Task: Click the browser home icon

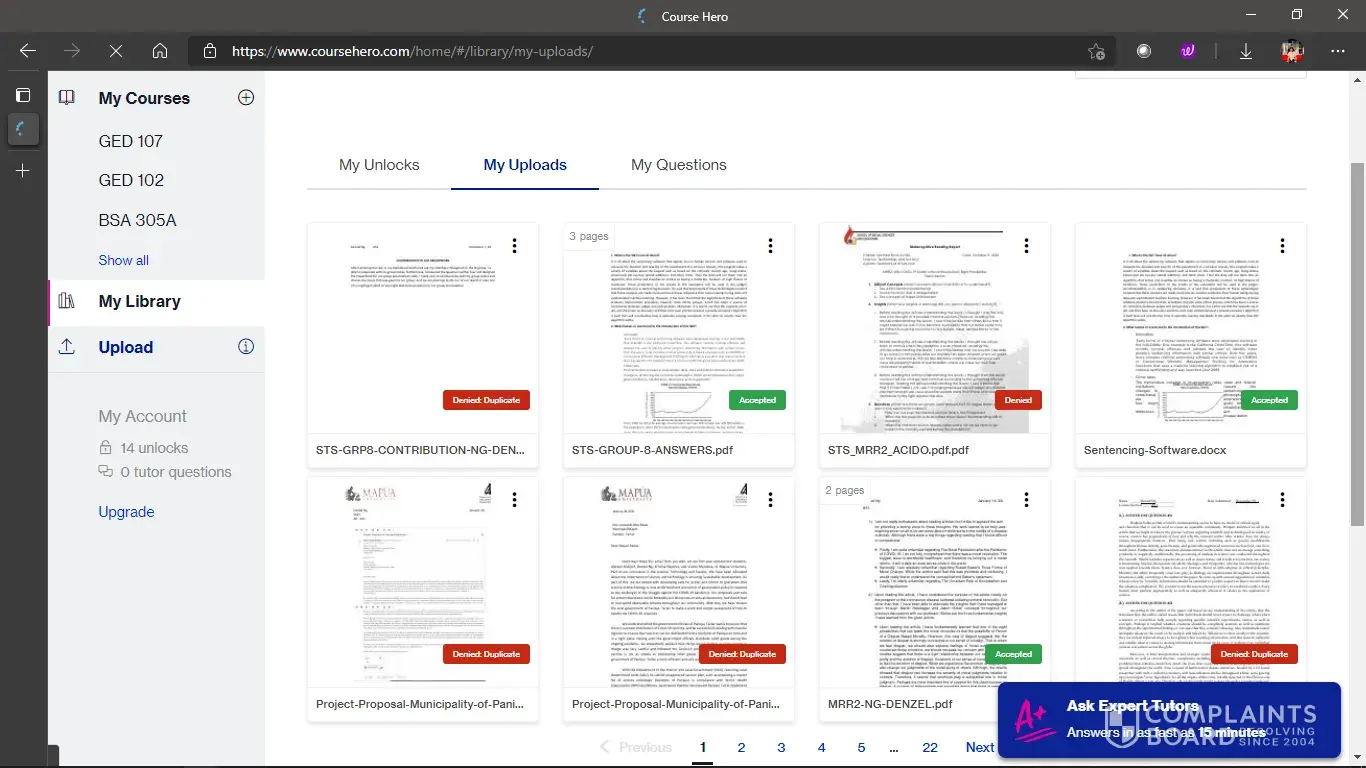Action: tap(160, 51)
